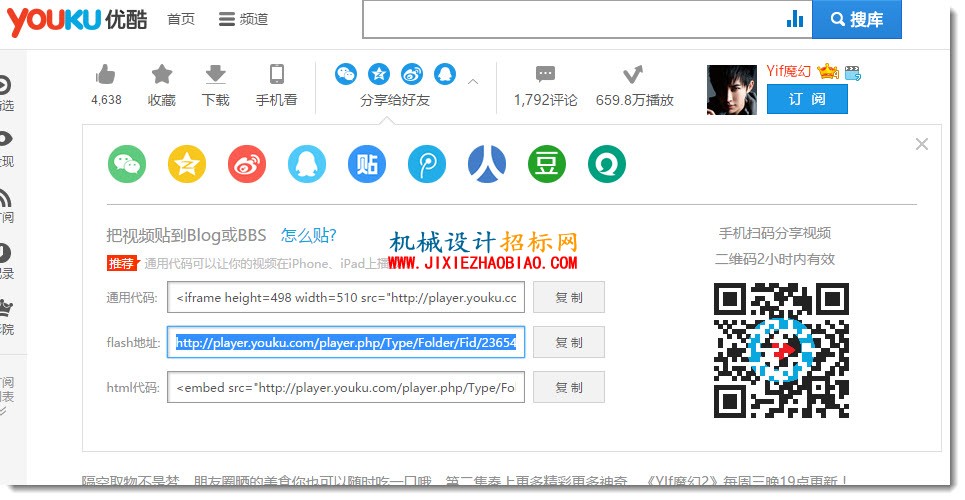This screenshot has width=965, height=500.
Task: Copy the 通用代码 with 复制 button
Action: 569,297
